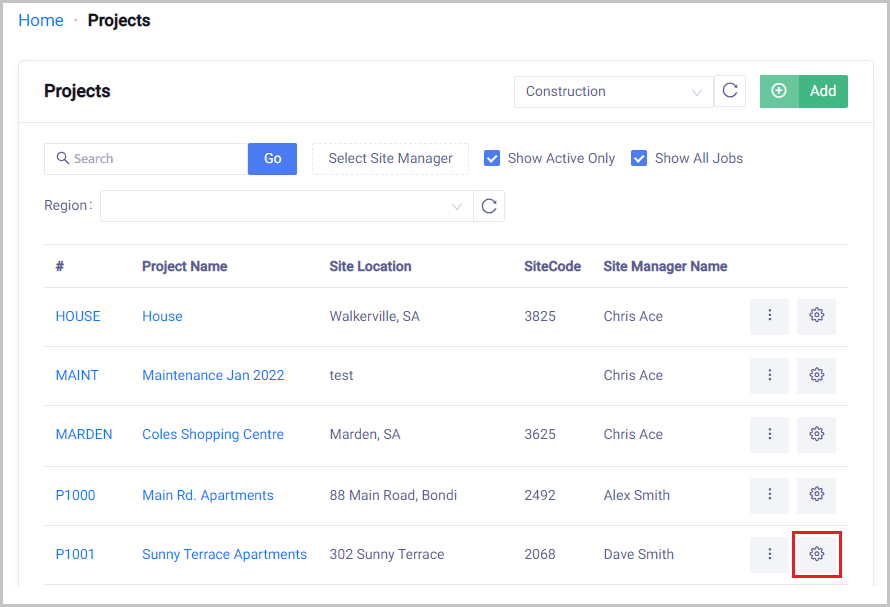Go to Home in the breadcrumb
Image resolution: width=890 pixels, height=607 pixels.
pyautogui.click(x=41, y=21)
